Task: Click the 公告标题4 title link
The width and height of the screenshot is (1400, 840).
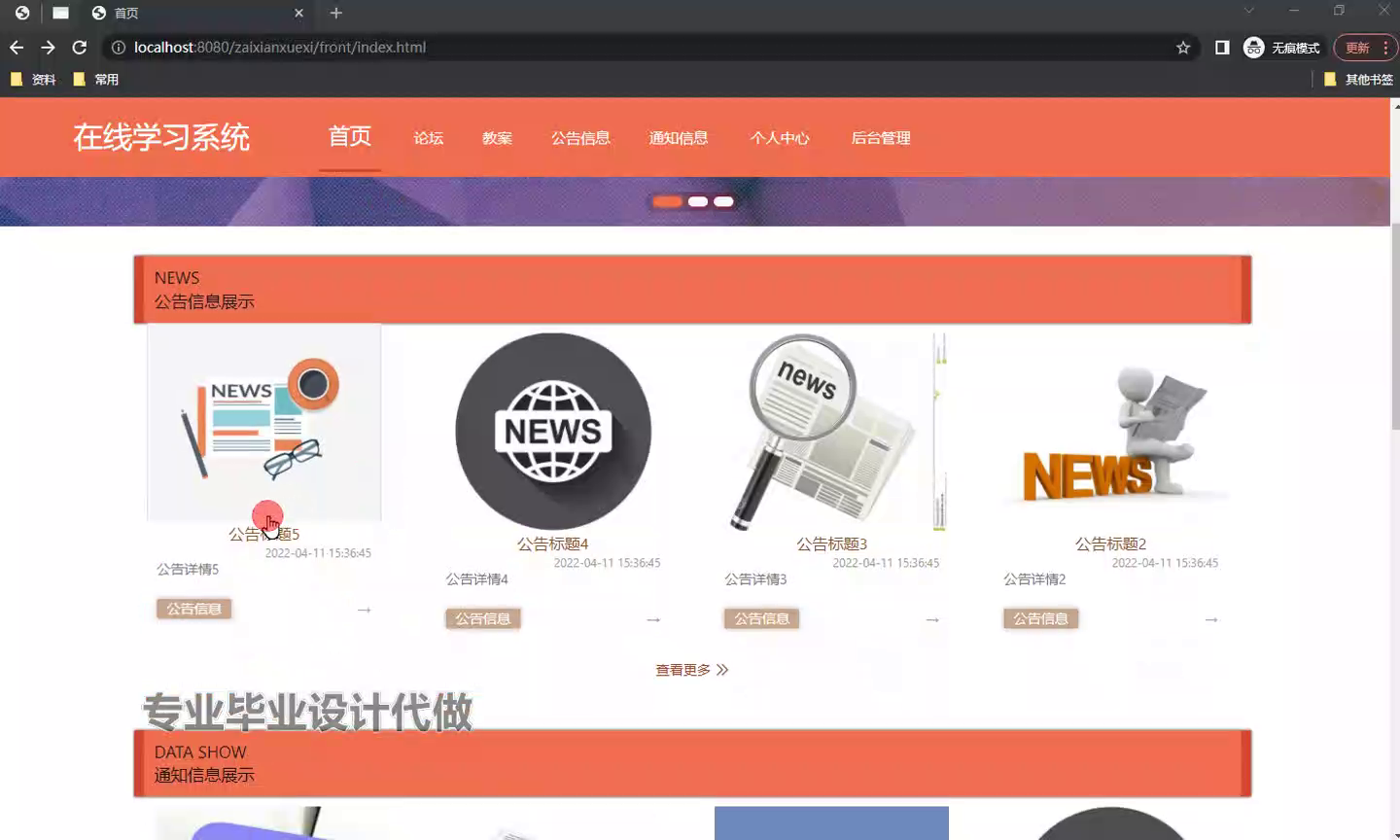Action: click(x=552, y=543)
